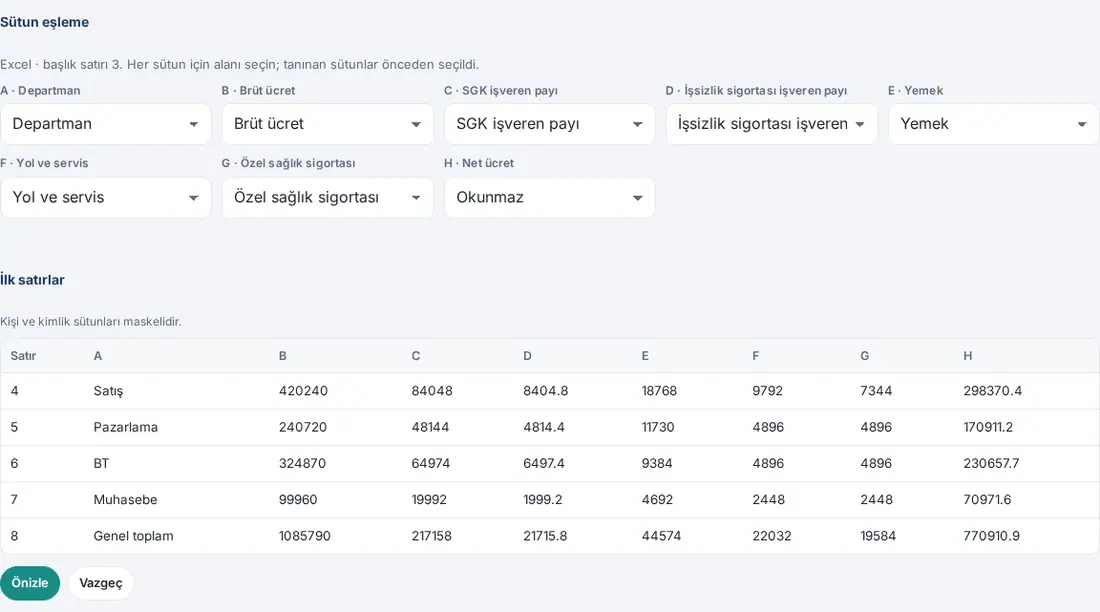
Task: Click the İlk satırlar heading
Action: (32, 280)
